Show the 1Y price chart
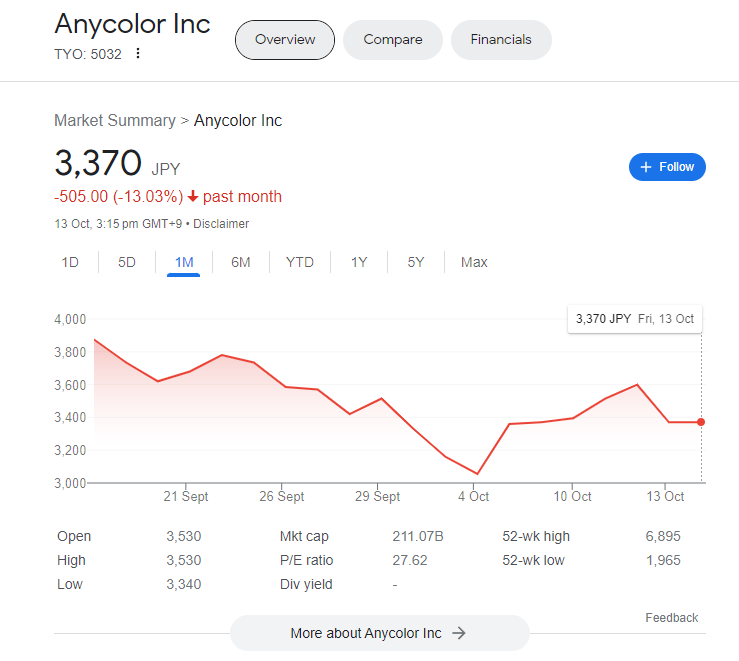The height and width of the screenshot is (661, 739). pyautogui.click(x=359, y=262)
